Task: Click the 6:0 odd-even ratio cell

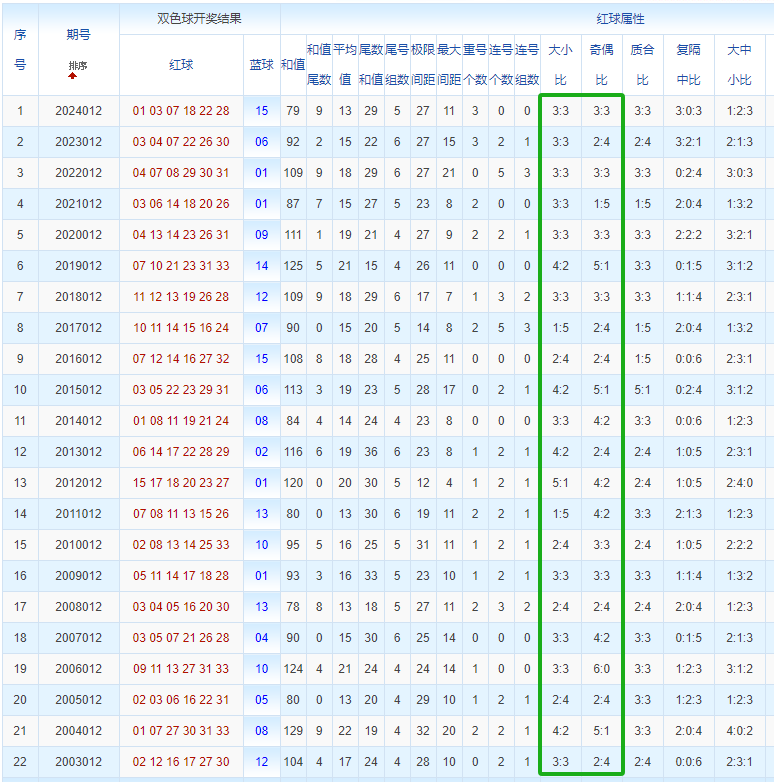Action: (601, 669)
